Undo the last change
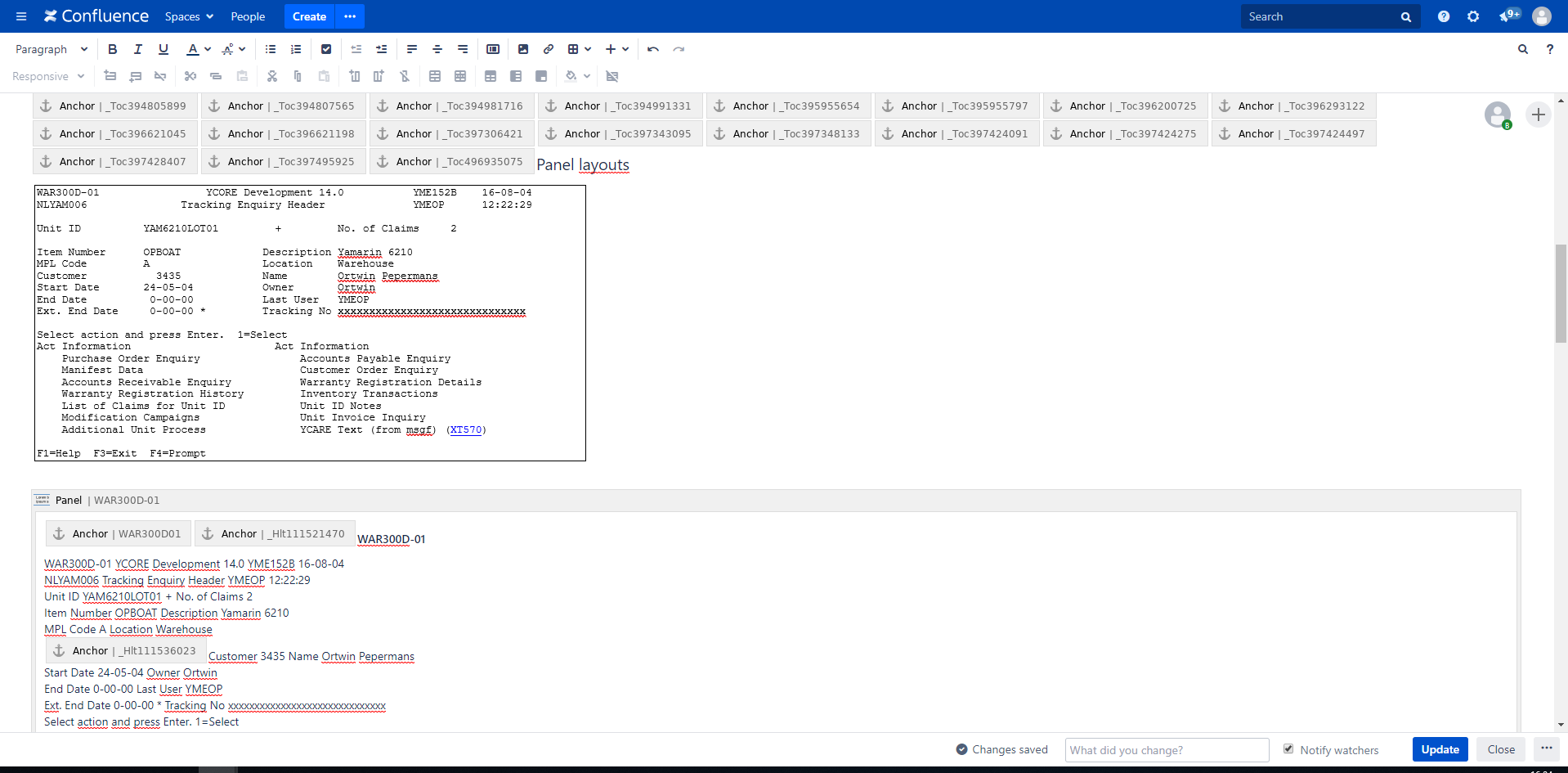The height and width of the screenshot is (773, 1568). (x=653, y=49)
